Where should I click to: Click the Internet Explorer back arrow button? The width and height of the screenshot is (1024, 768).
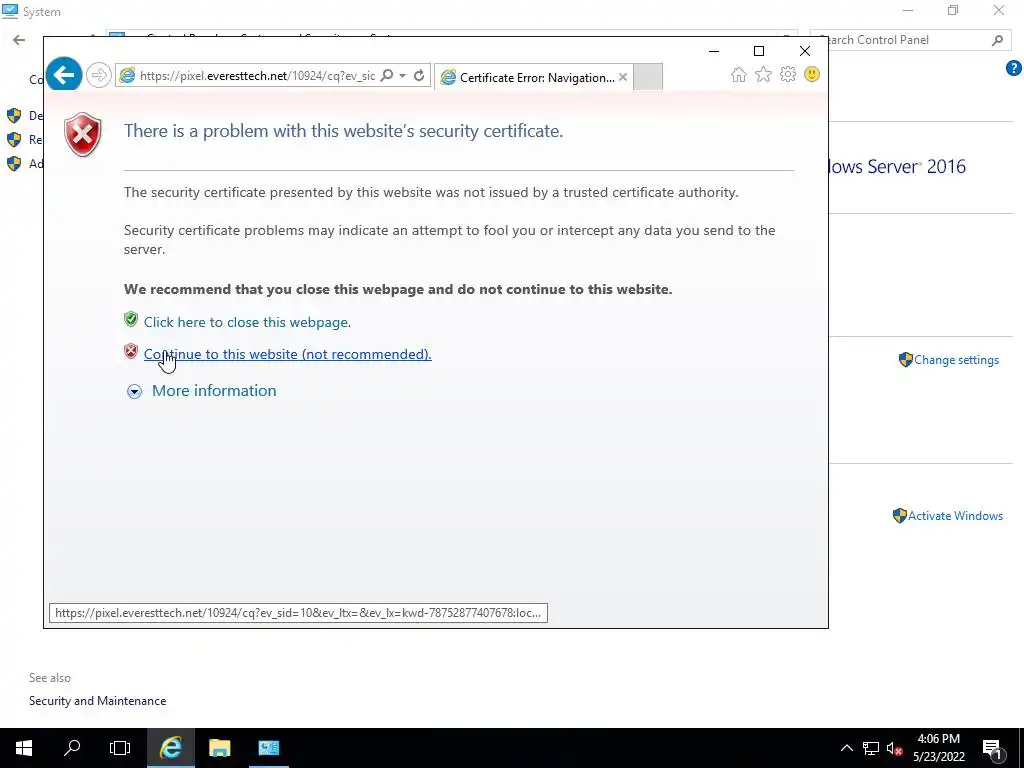point(64,75)
